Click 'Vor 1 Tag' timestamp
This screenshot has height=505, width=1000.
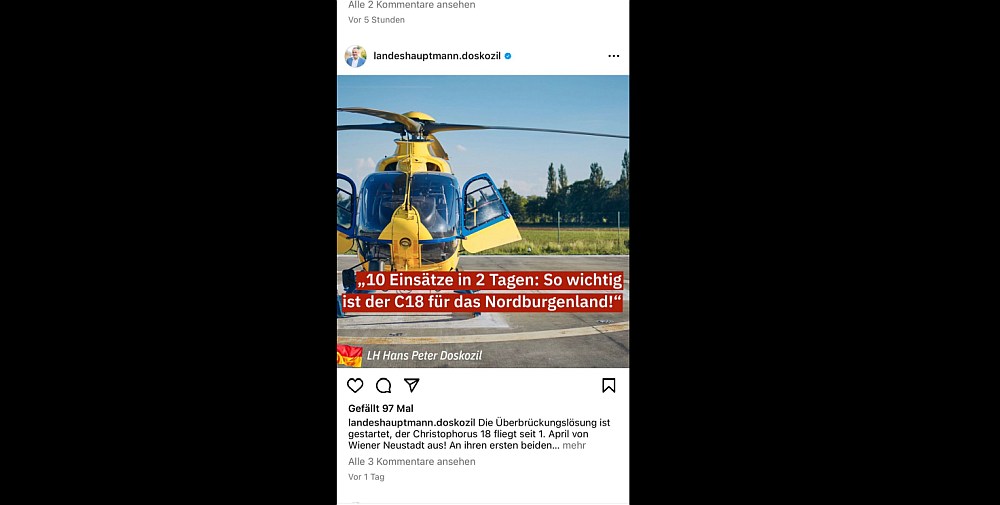[x=366, y=477]
